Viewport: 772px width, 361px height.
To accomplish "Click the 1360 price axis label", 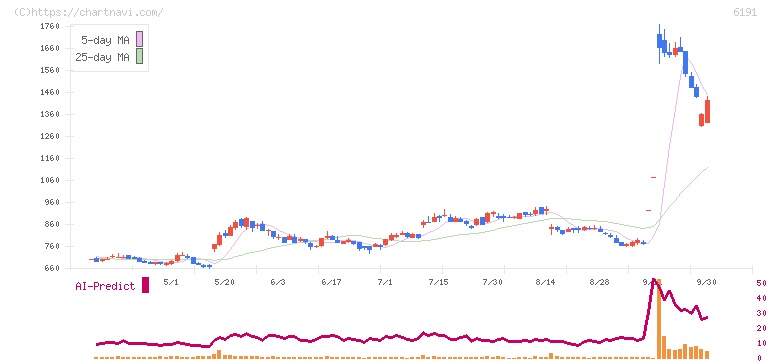I will 51,114.
